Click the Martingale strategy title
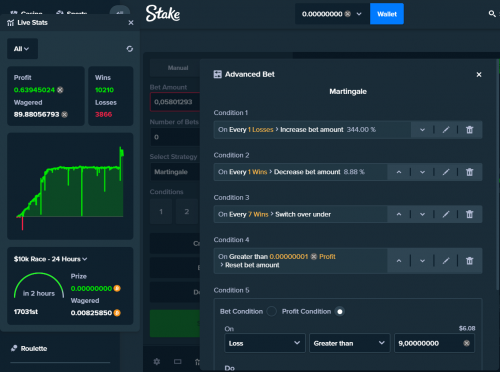This screenshot has height=372, width=500. tap(348, 92)
